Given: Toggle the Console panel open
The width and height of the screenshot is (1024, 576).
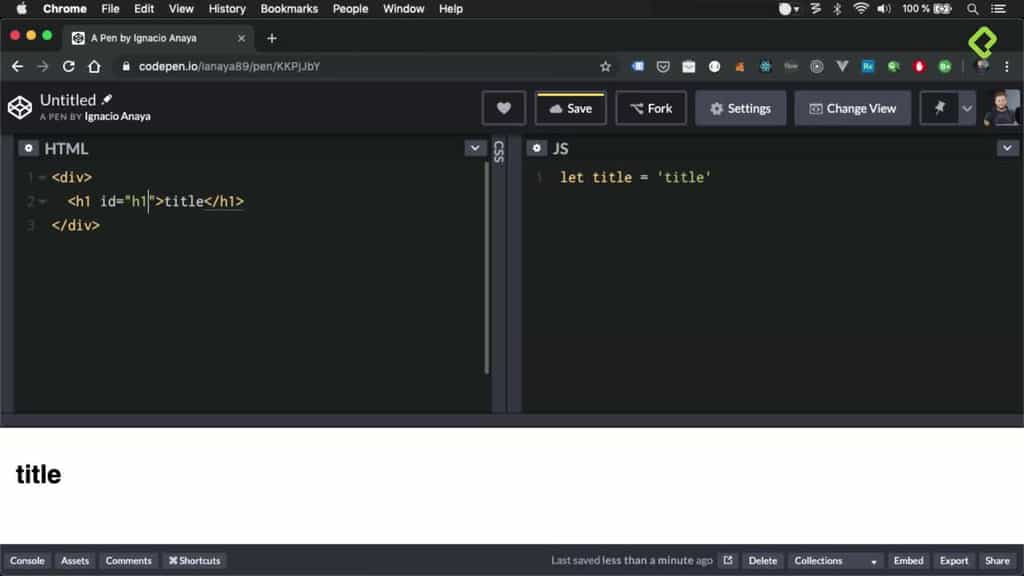Looking at the screenshot, I should point(26,560).
